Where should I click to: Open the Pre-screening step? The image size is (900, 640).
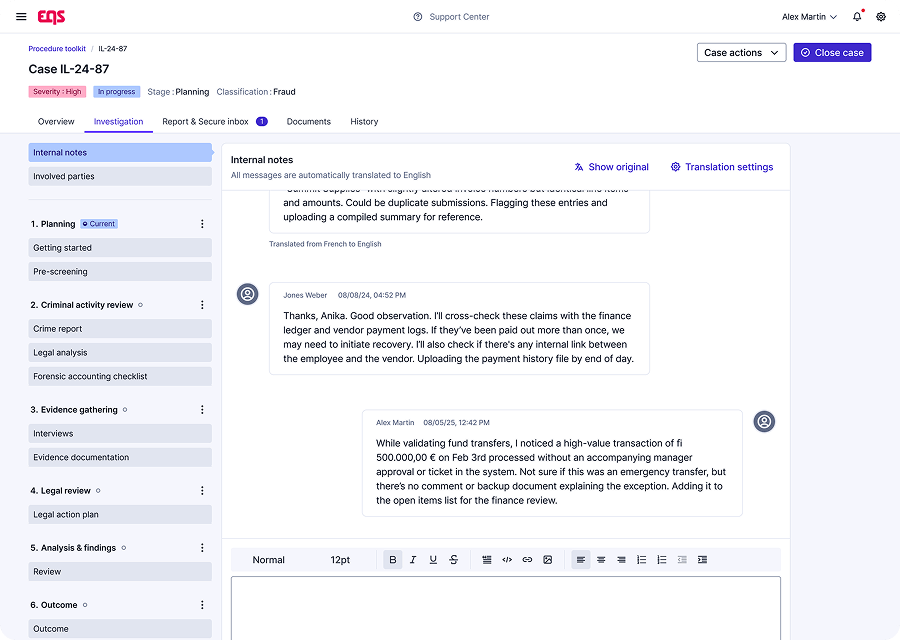pyautogui.click(x=120, y=271)
